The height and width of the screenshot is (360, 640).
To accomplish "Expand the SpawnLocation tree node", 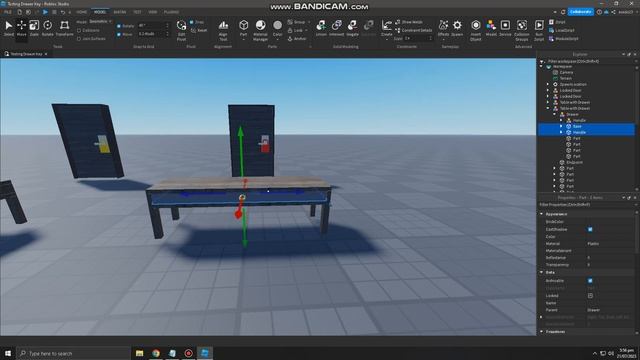I will click(548, 84).
